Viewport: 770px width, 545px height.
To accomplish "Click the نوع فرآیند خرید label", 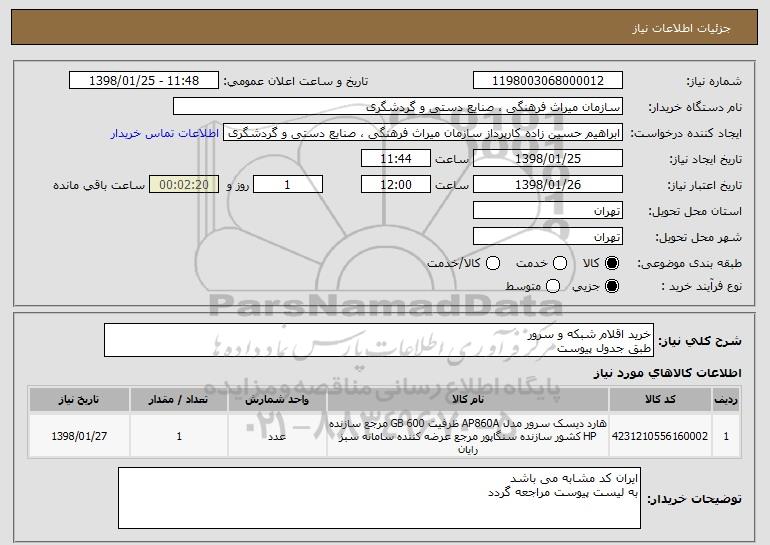I will click(701, 286).
